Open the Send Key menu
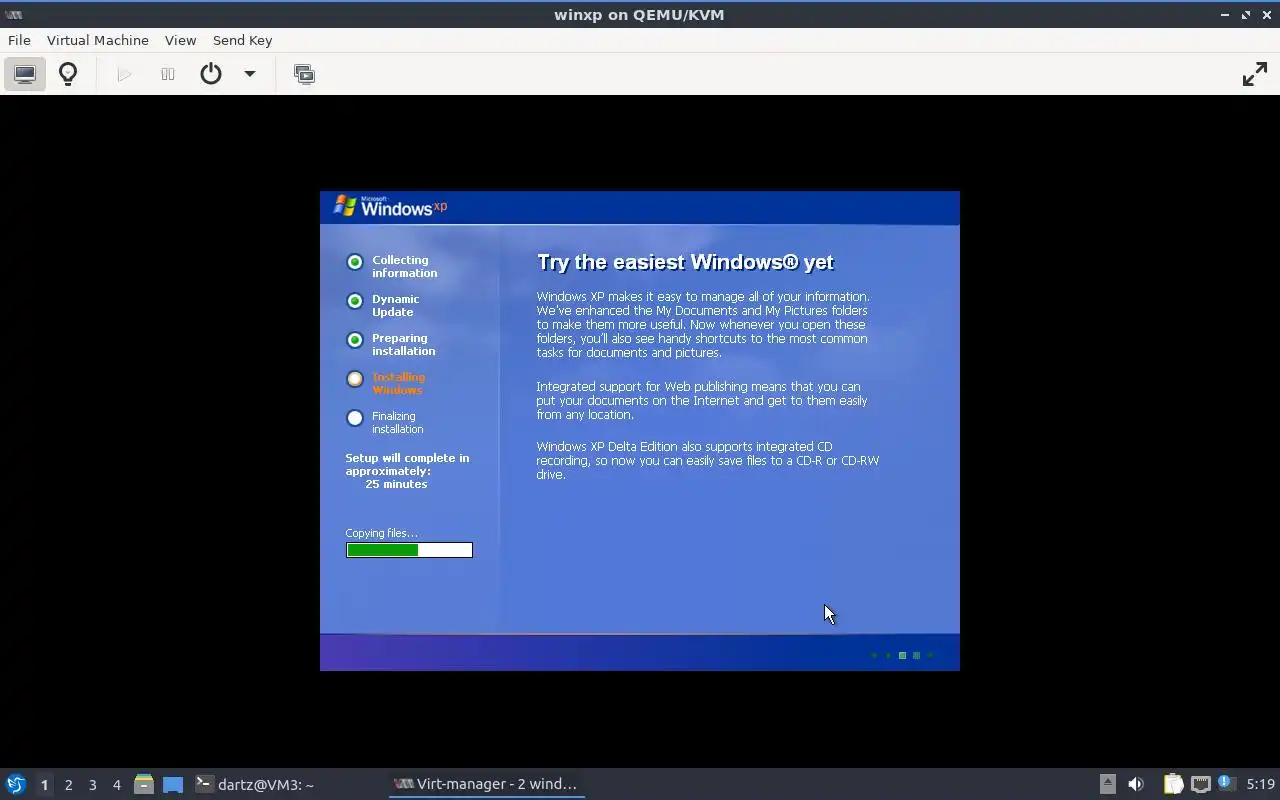Screen dimensions: 1280x800 point(242,40)
